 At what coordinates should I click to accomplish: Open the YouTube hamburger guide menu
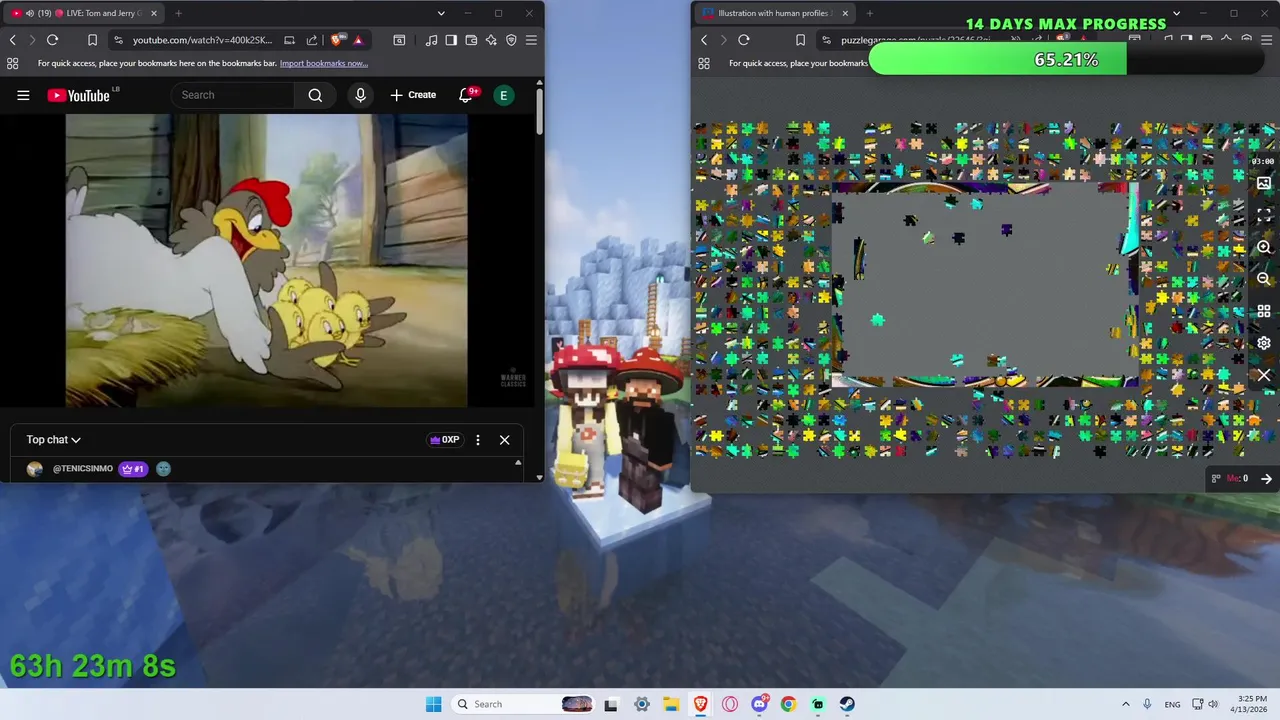coord(23,95)
